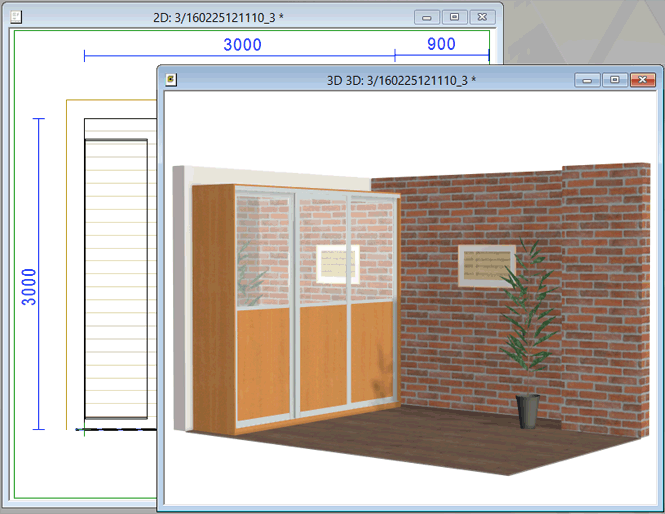Viewport: 665px width, 514px height.
Task: Select the potted plant in 3D view
Action: point(525,330)
